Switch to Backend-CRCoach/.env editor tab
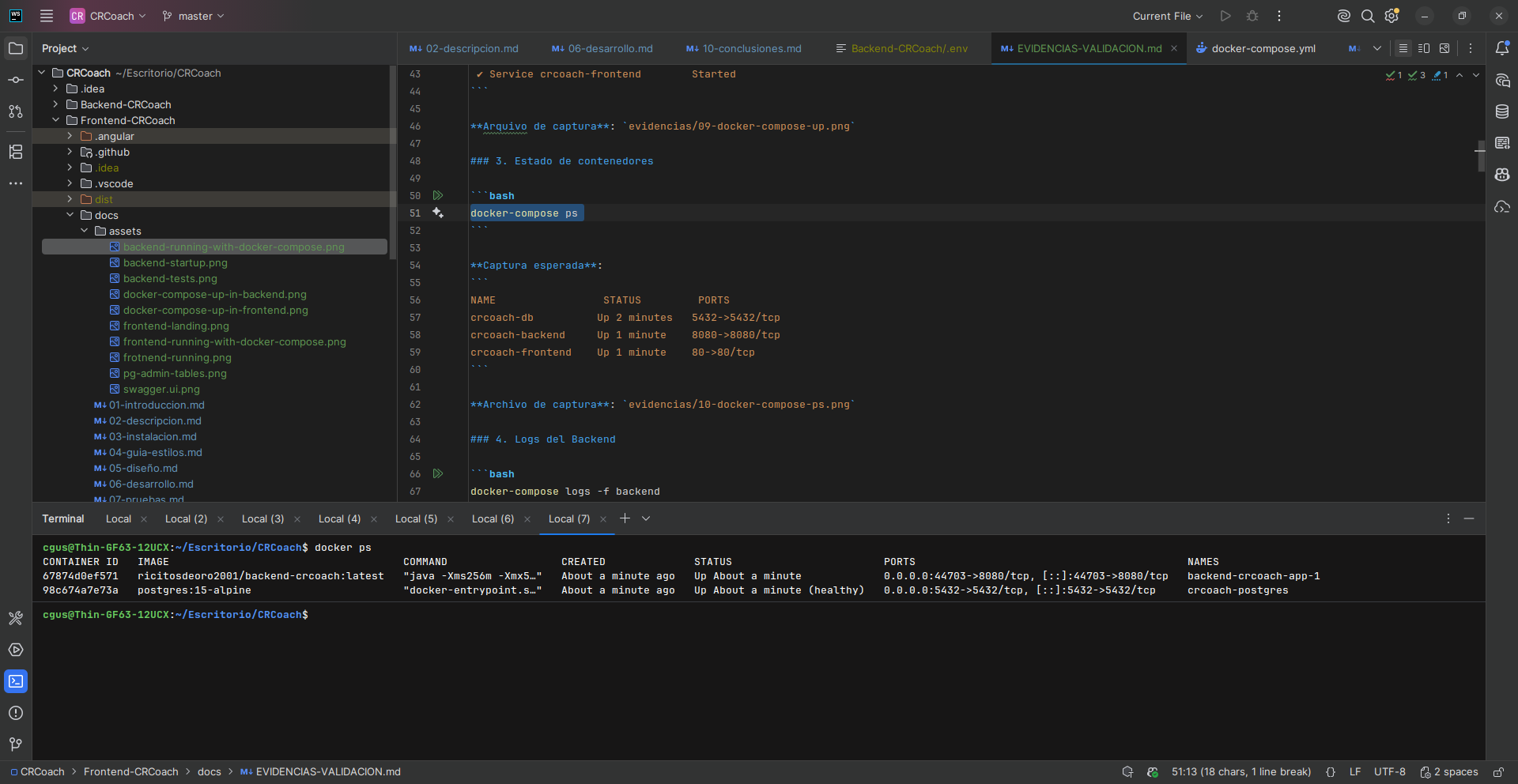This screenshot has height=784, width=1518. 901,48
